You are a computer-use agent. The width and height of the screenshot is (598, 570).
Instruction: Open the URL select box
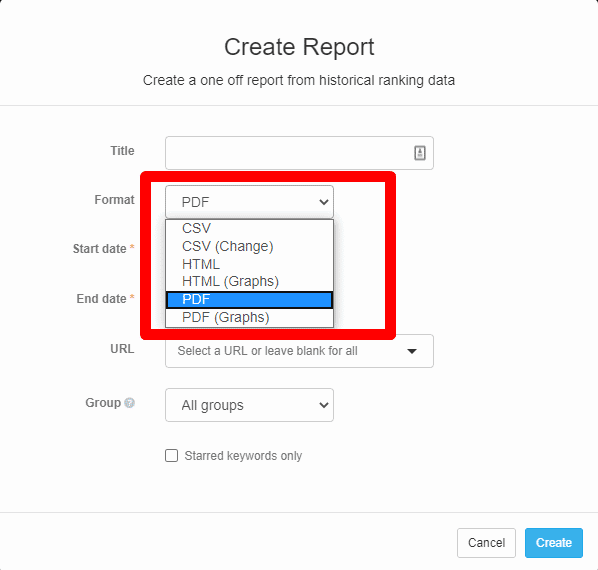point(299,351)
